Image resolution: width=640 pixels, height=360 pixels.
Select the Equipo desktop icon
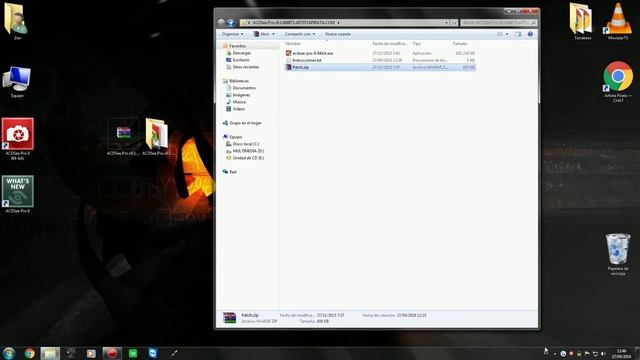(17, 82)
